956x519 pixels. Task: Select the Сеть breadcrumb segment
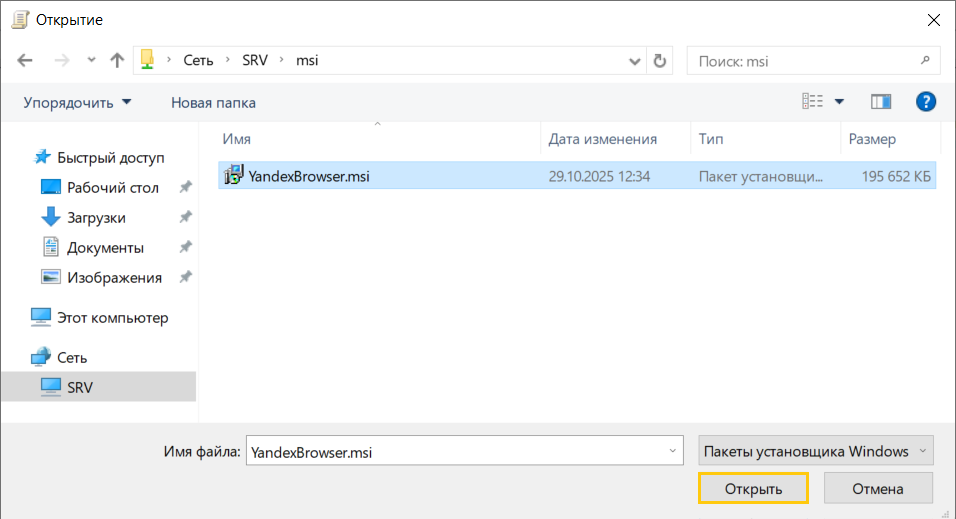(199, 60)
